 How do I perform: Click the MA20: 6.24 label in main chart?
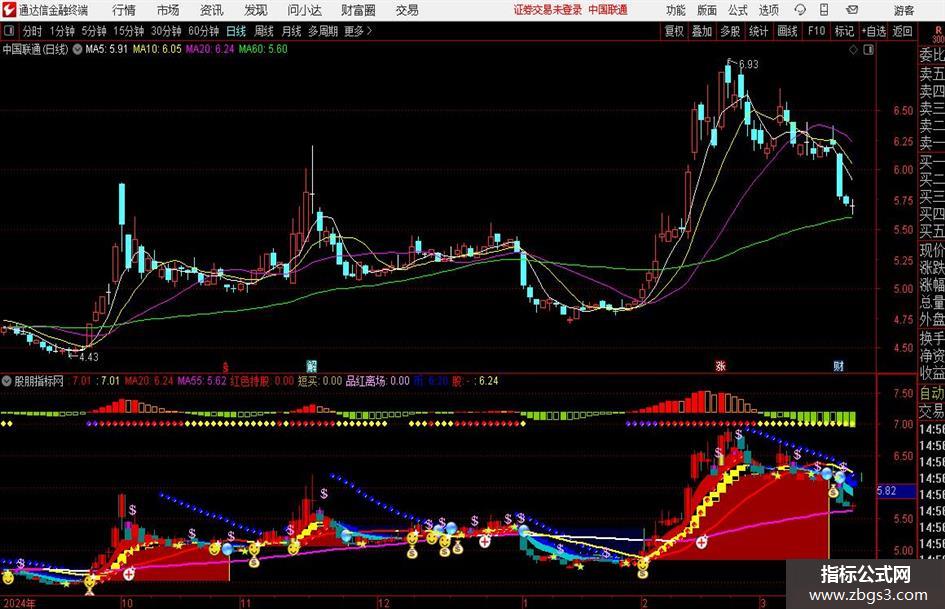(210, 49)
